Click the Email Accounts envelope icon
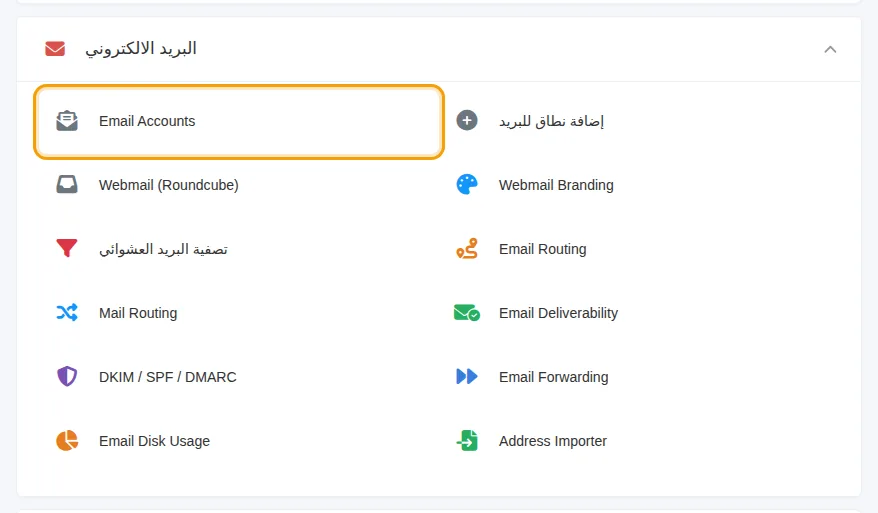This screenshot has width=878, height=513. pyautogui.click(x=67, y=121)
